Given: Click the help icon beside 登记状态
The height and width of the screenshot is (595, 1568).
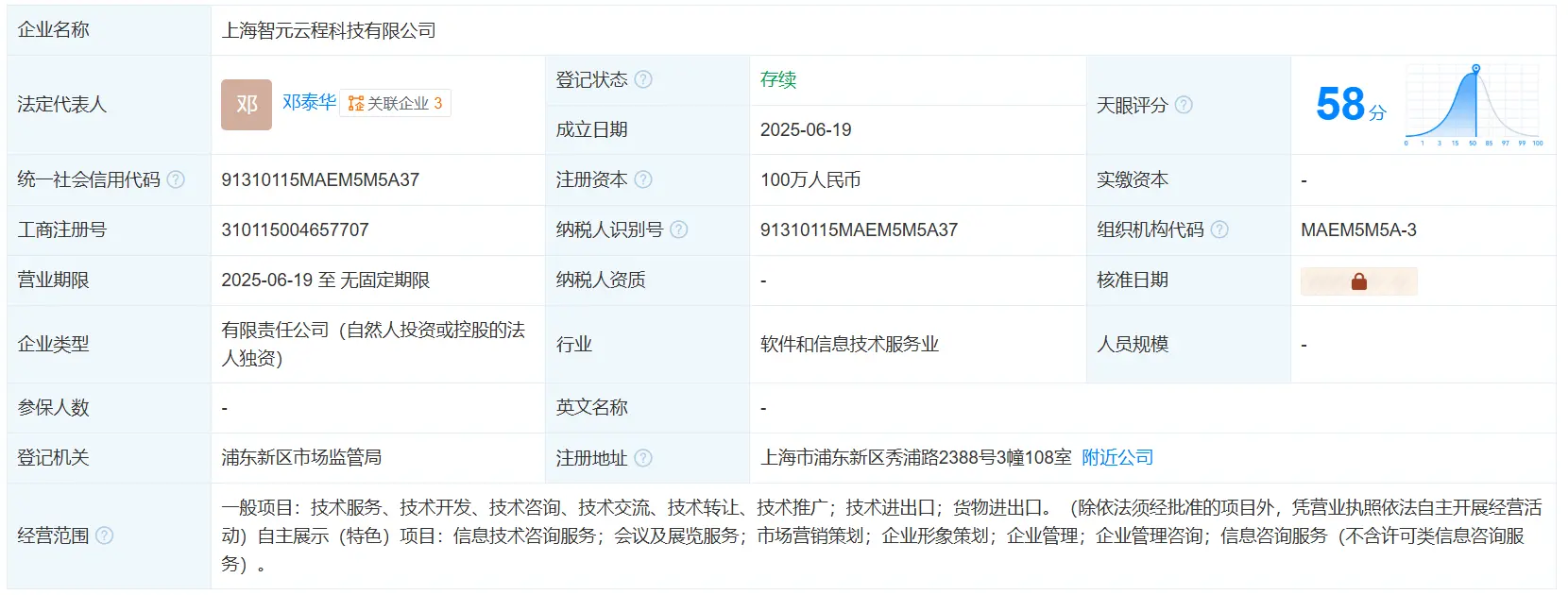Looking at the screenshot, I should click(x=643, y=79).
